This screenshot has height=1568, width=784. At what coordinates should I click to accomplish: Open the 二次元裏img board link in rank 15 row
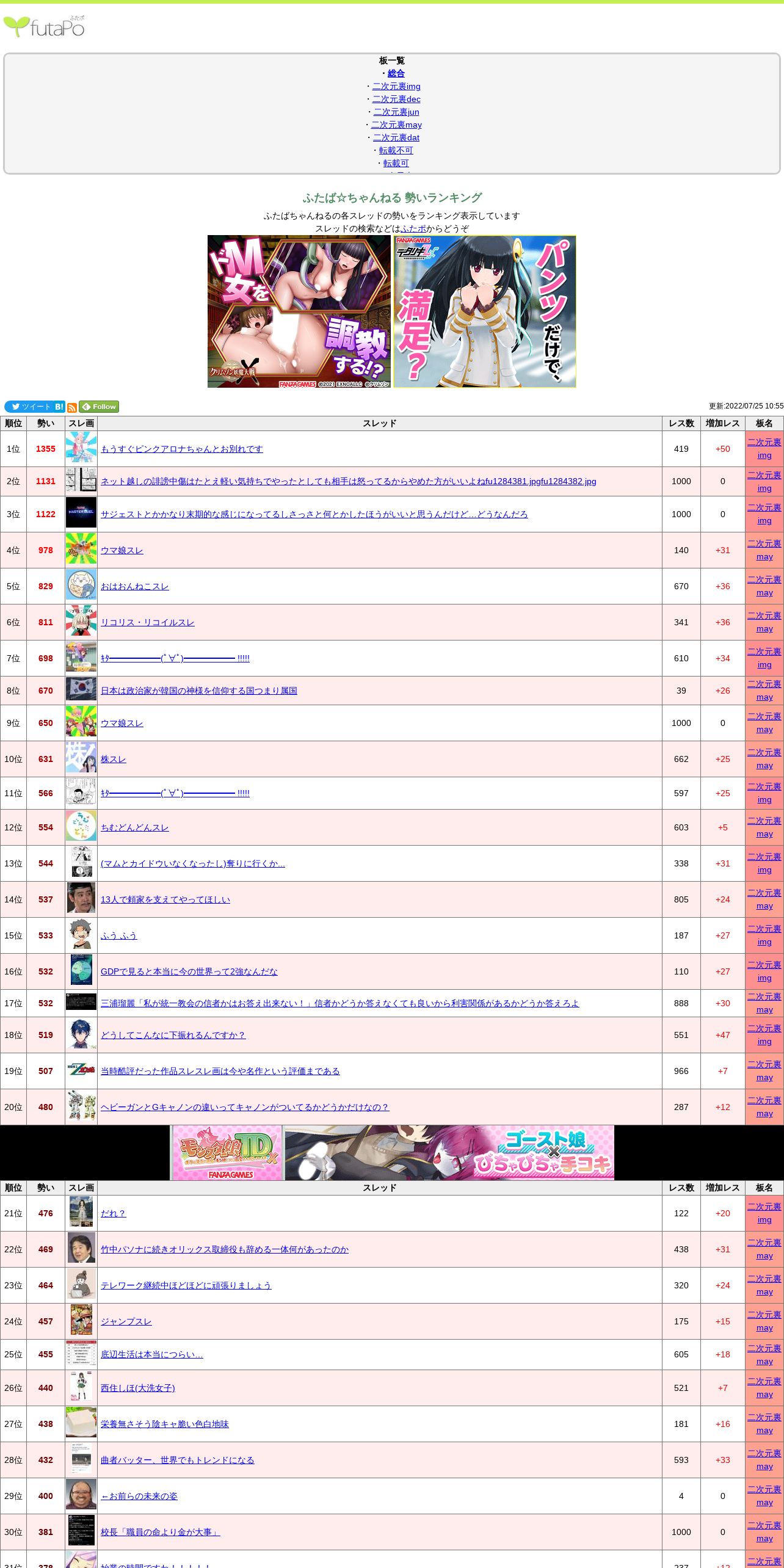pyautogui.click(x=764, y=935)
